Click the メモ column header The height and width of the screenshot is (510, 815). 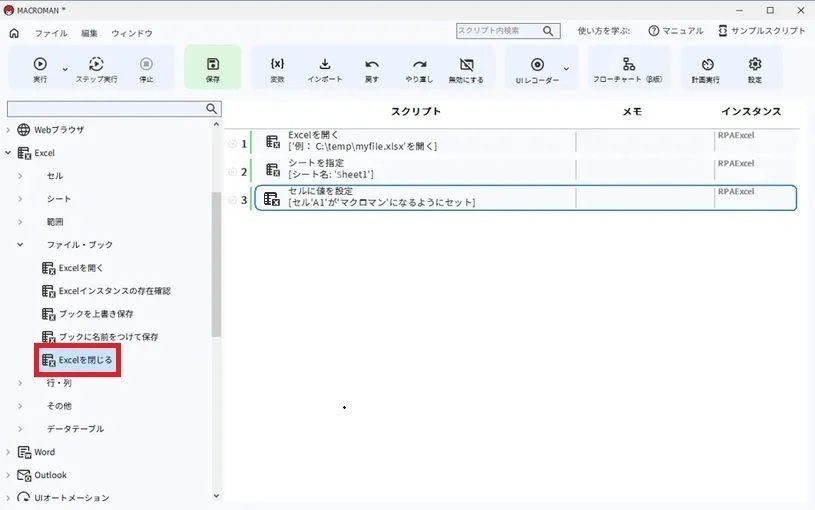pyautogui.click(x=632, y=111)
